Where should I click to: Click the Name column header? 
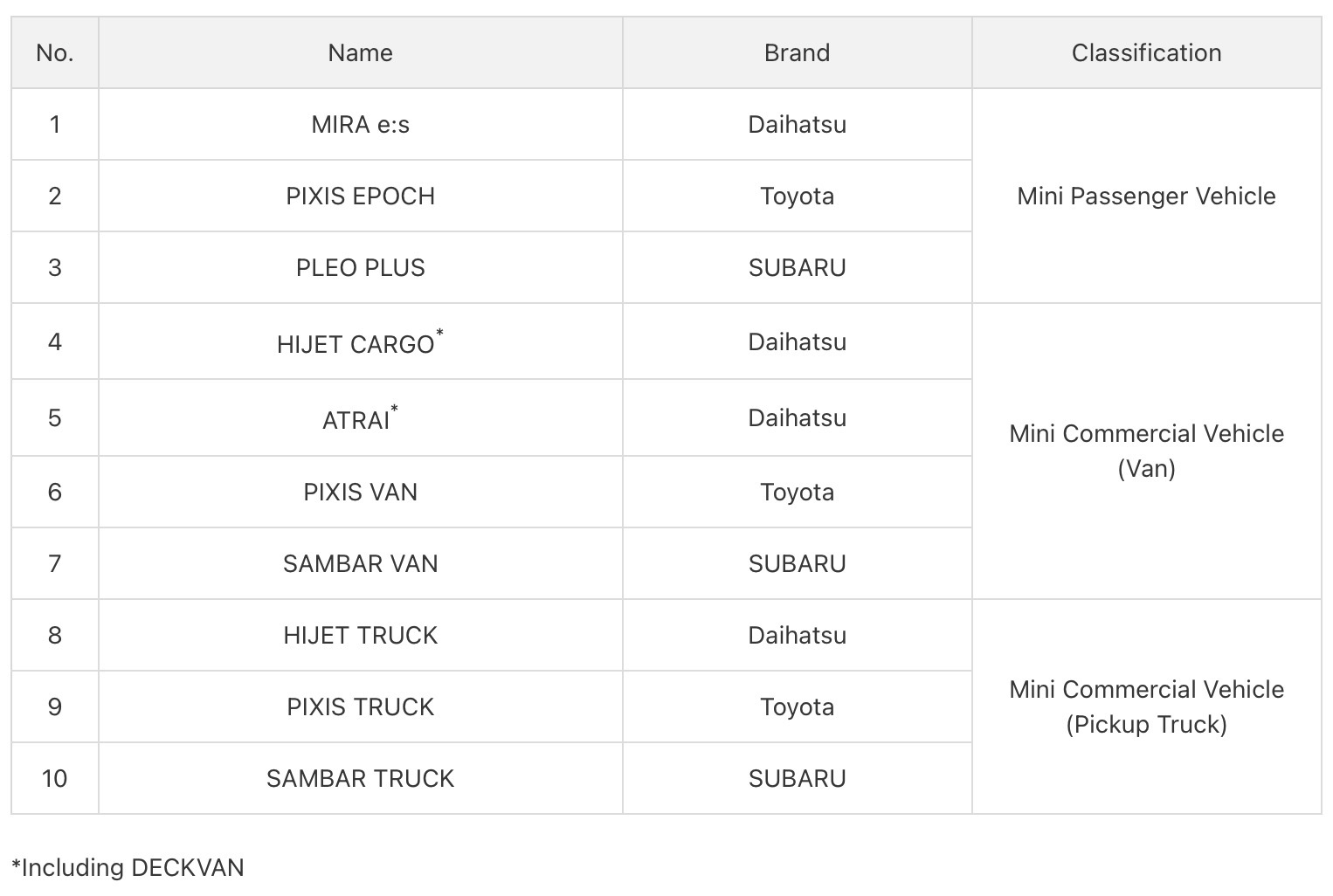(x=360, y=52)
